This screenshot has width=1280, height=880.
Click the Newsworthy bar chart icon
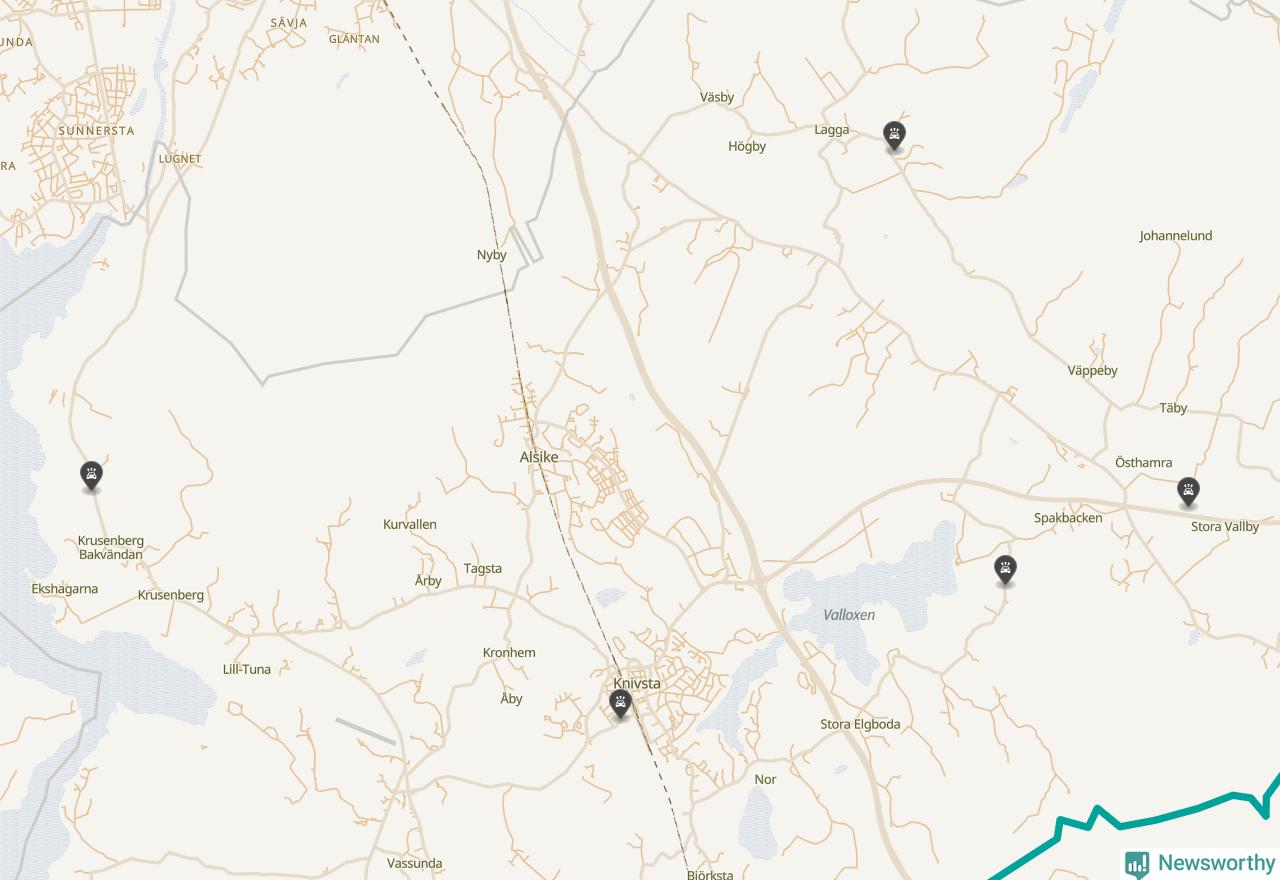(1137, 863)
